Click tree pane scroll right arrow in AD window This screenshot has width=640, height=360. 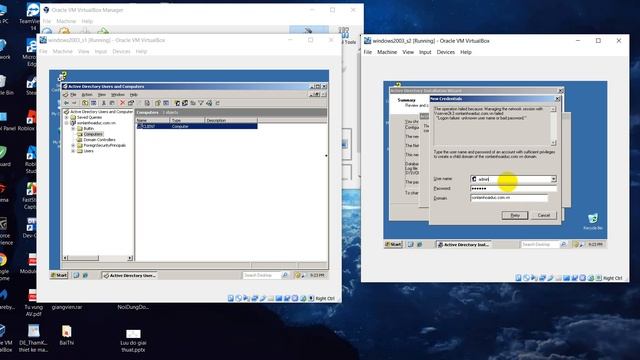[130, 258]
